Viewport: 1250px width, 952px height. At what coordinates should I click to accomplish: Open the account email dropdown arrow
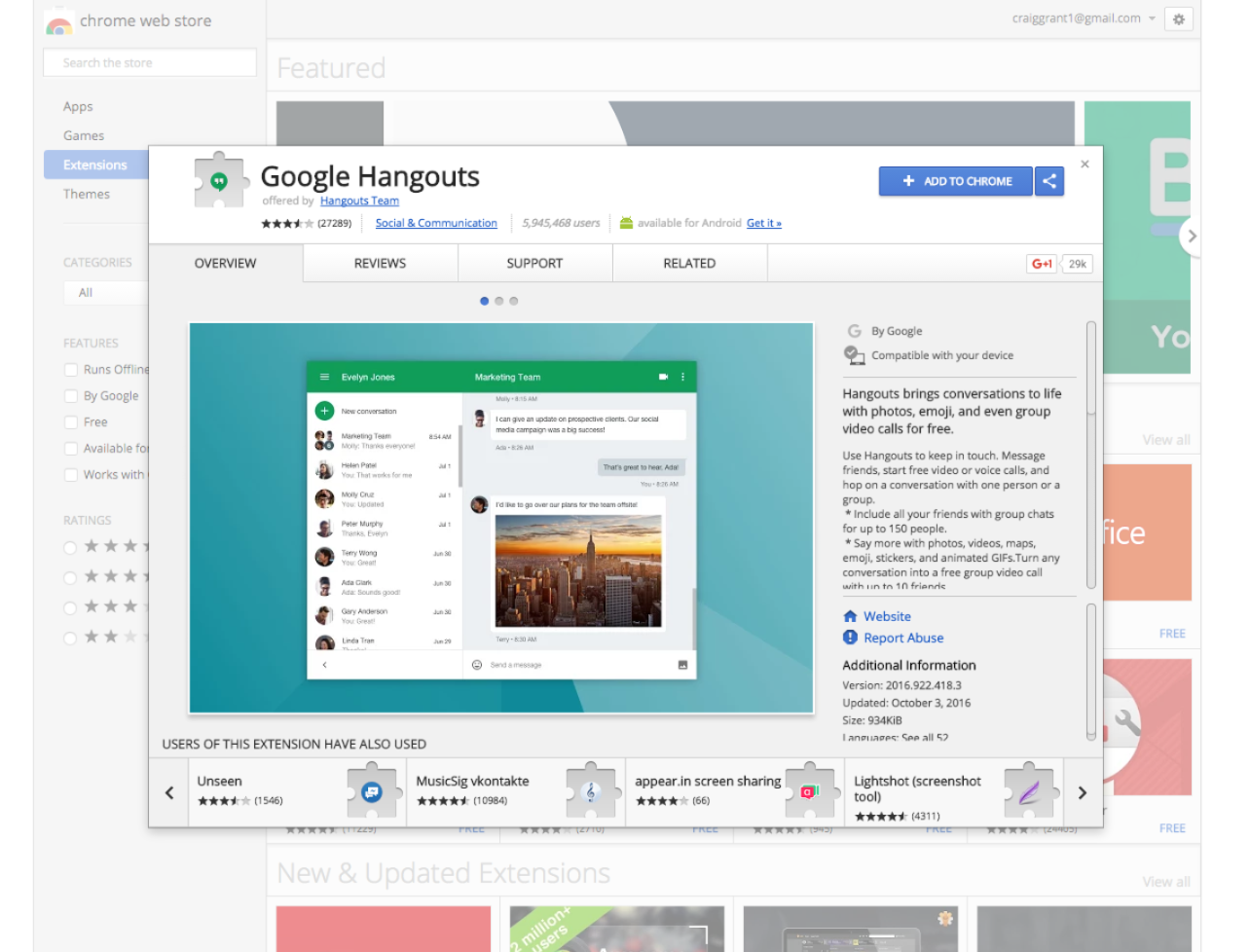(x=1152, y=18)
